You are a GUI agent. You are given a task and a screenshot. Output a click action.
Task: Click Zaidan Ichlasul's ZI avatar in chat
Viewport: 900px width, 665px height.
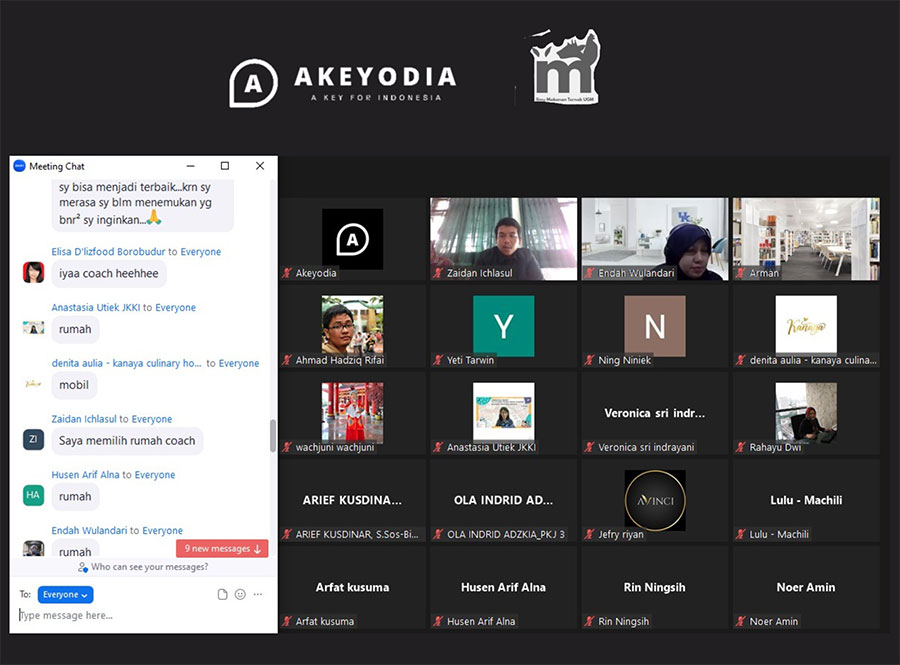pyautogui.click(x=33, y=439)
